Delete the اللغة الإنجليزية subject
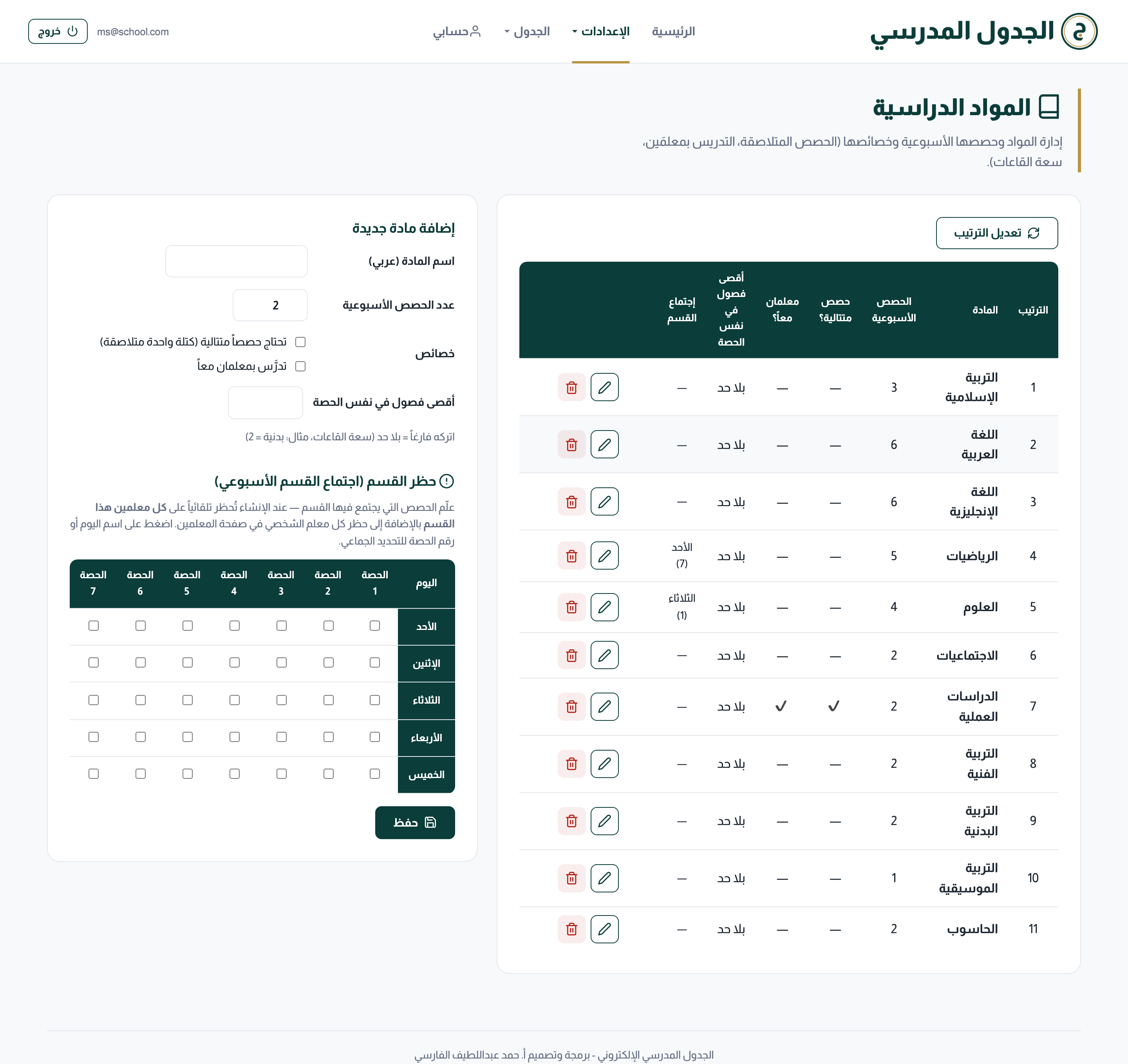Image resolution: width=1128 pixels, height=1064 pixels. 571,502
